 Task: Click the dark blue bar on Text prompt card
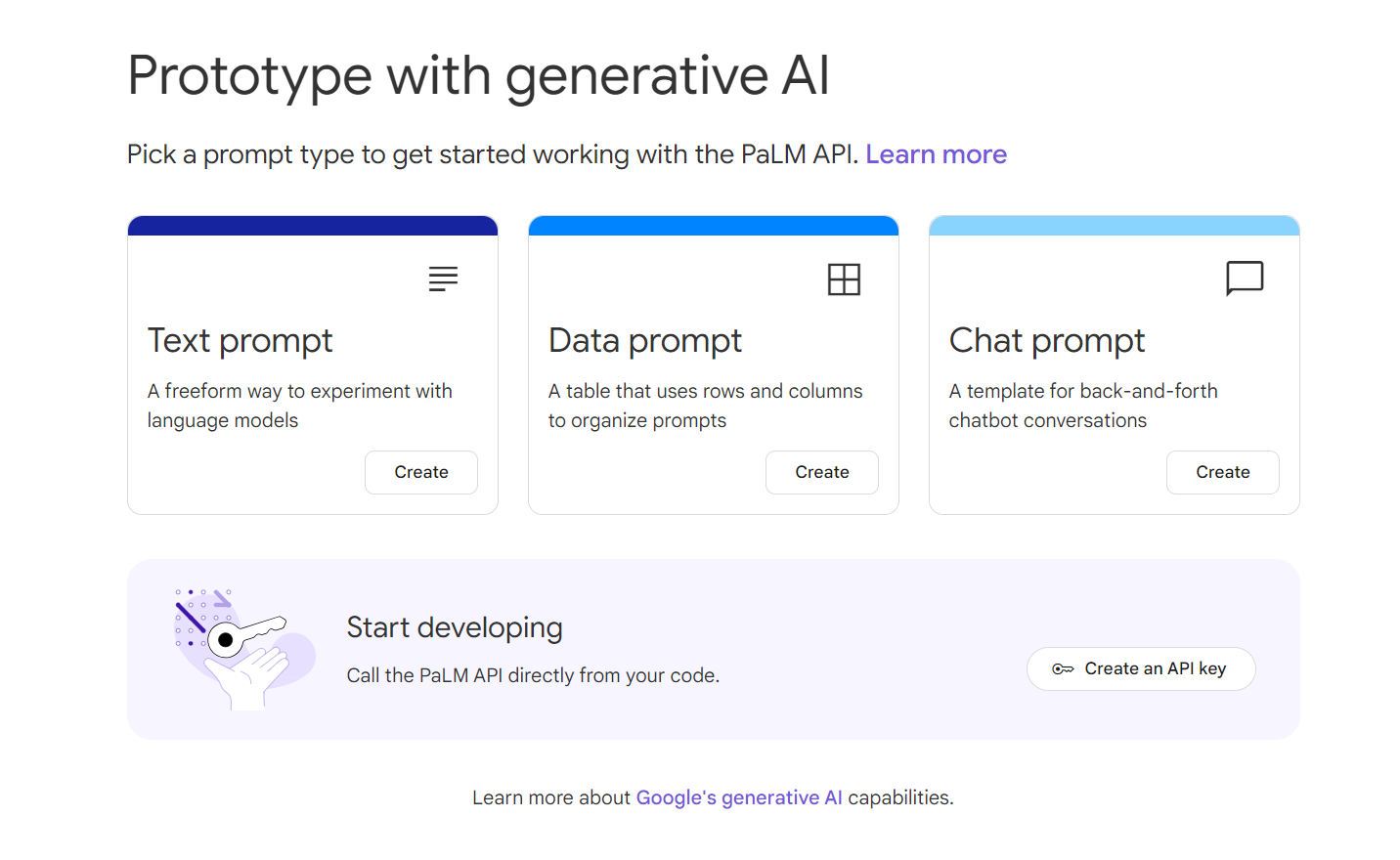point(313,226)
